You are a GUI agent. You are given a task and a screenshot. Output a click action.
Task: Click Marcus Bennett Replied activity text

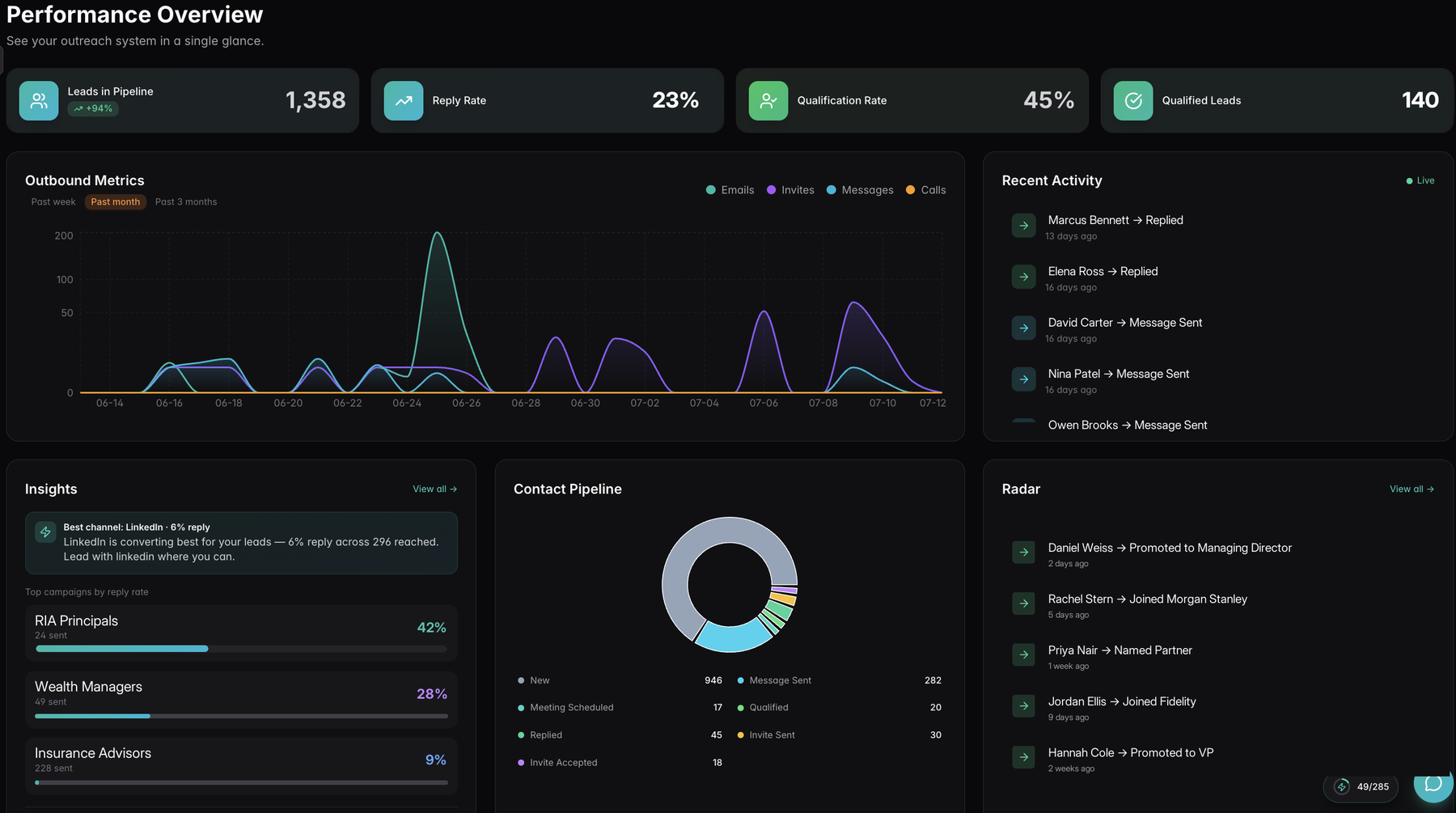coord(1115,220)
